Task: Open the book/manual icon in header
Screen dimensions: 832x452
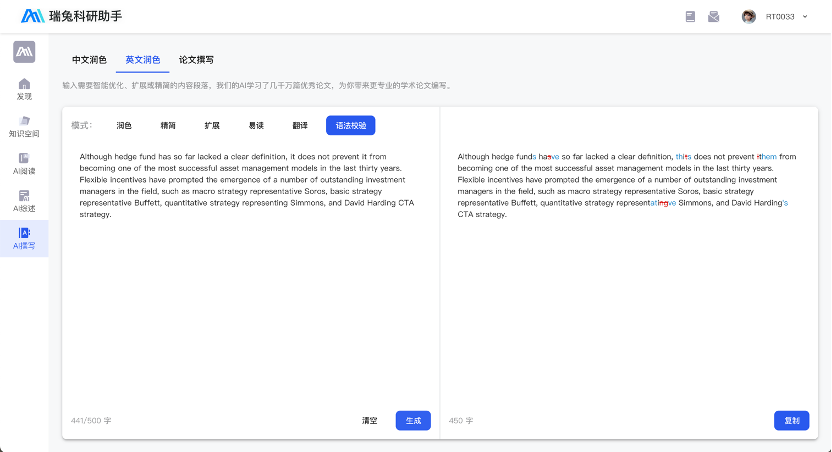Action: pyautogui.click(x=690, y=16)
